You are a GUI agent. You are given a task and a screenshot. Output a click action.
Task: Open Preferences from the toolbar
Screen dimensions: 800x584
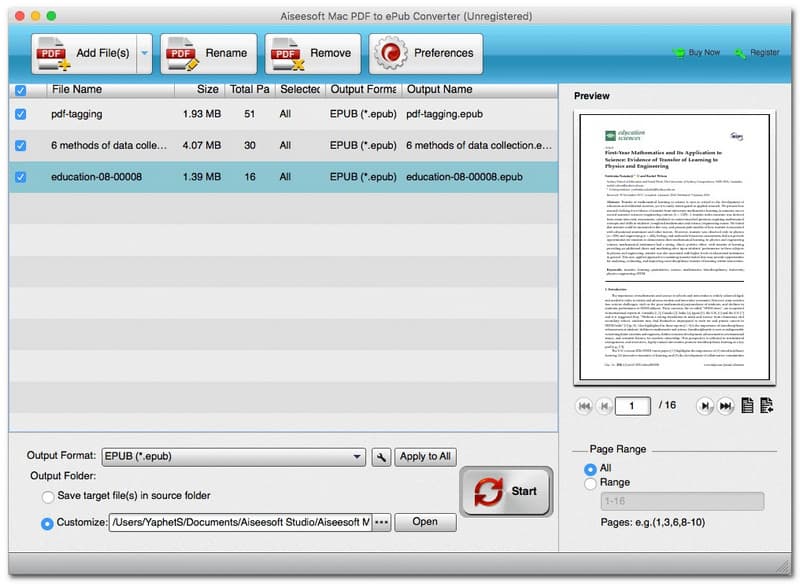(x=391, y=54)
